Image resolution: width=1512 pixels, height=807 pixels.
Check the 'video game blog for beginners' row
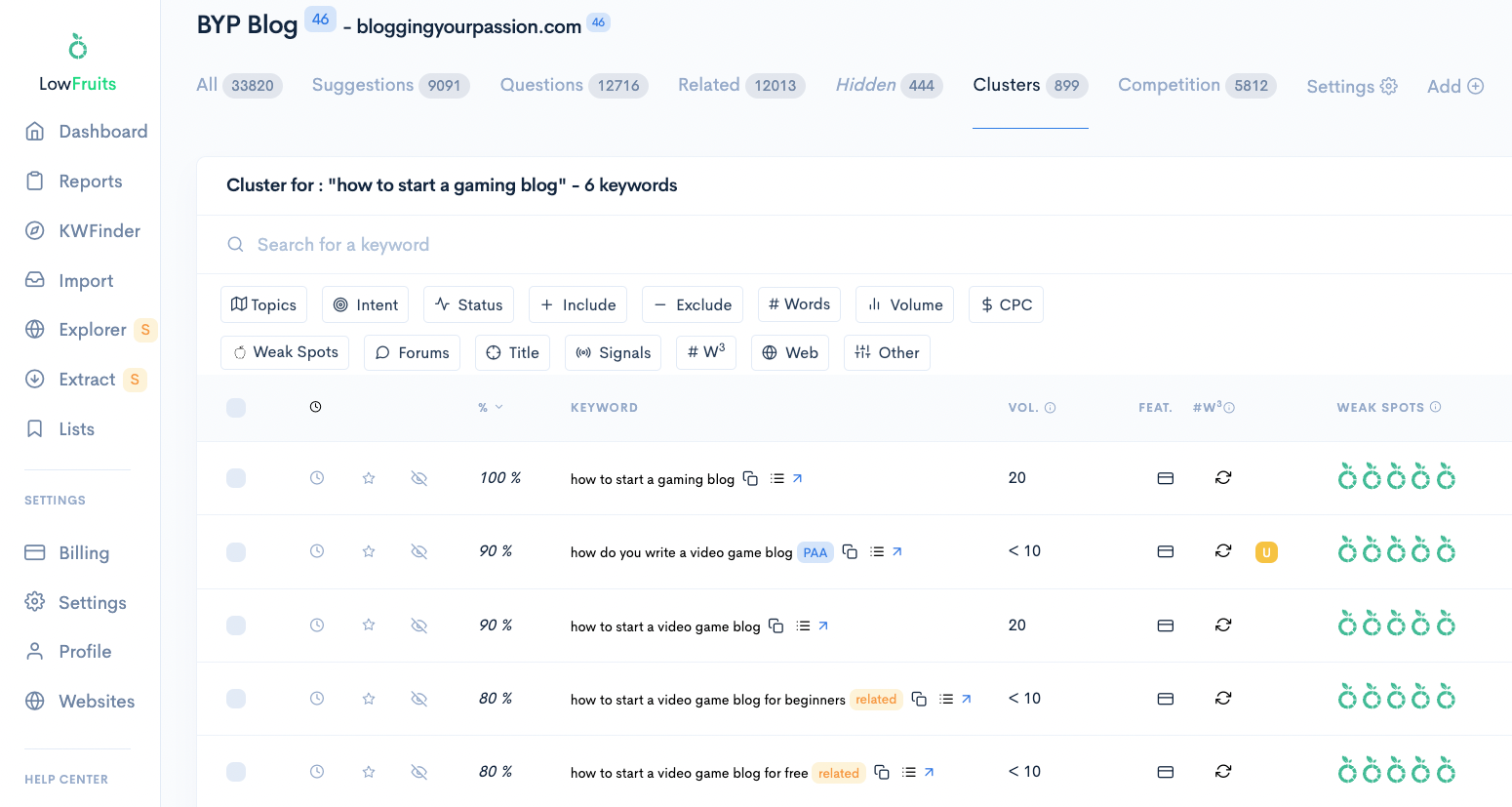click(x=236, y=699)
